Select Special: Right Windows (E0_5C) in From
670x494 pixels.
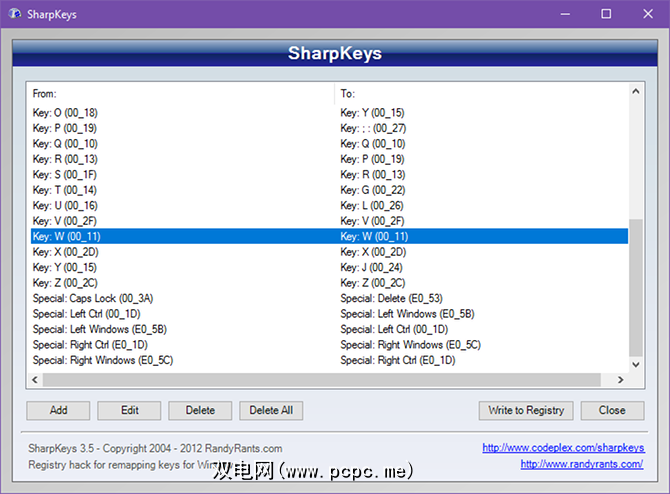[x=103, y=360]
